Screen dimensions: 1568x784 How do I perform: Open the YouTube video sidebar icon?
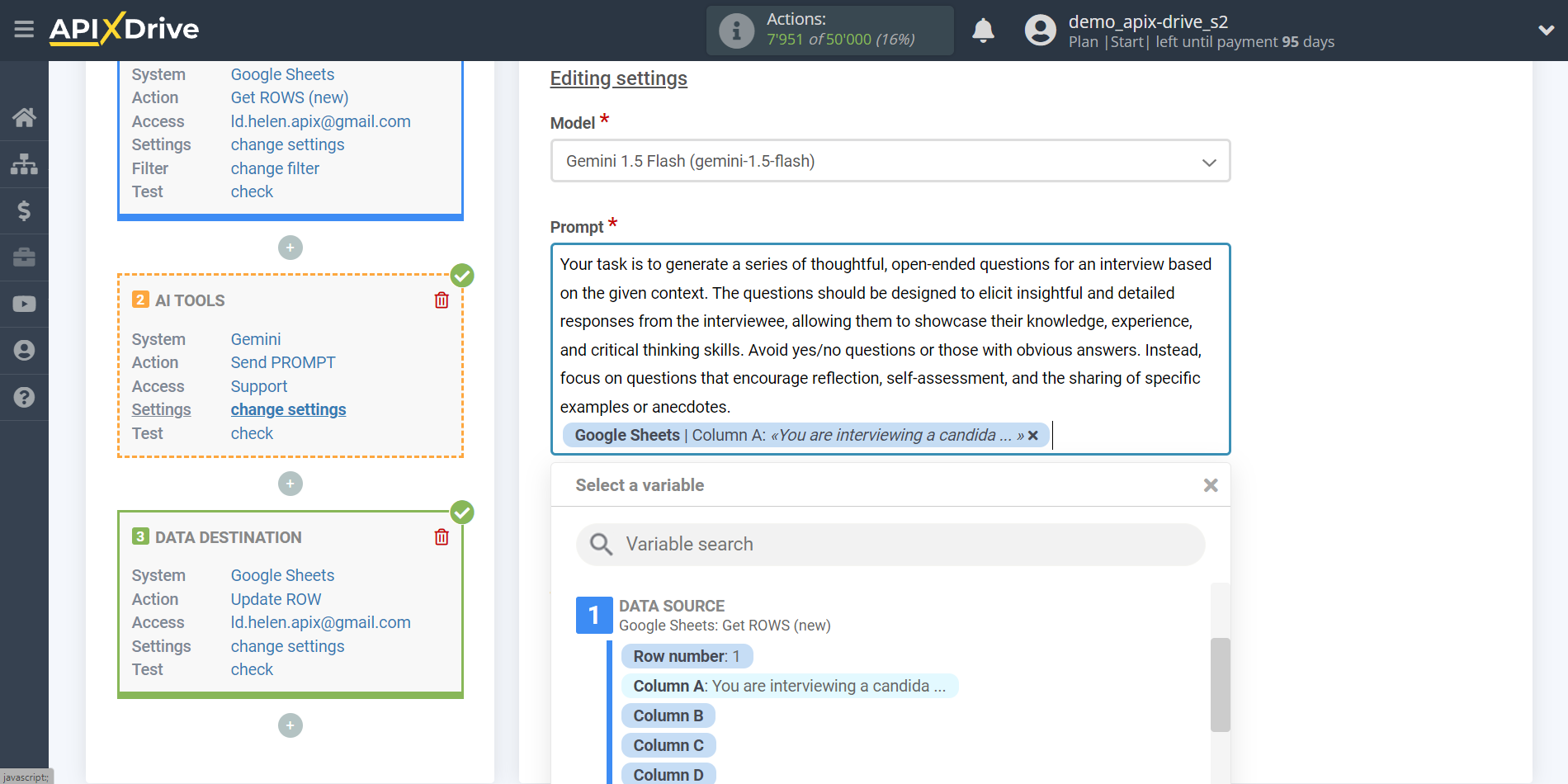[24, 304]
